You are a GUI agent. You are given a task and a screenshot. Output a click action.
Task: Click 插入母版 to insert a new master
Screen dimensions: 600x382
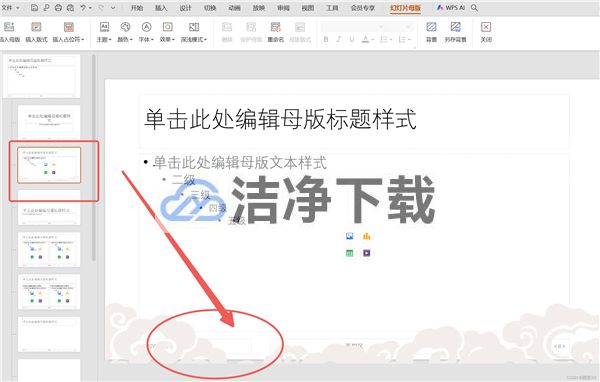tap(9, 32)
